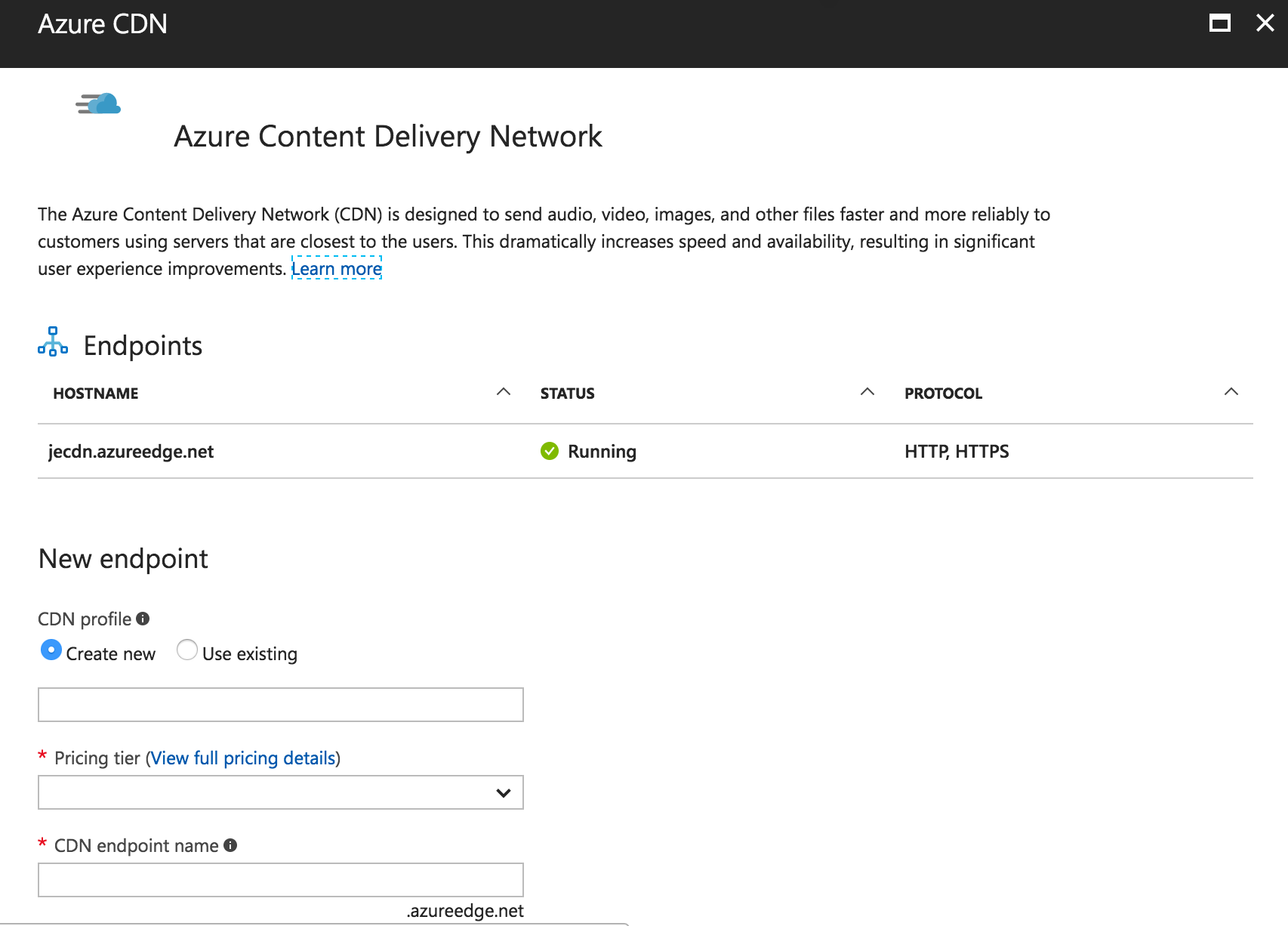The width and height of the screenshot is (1288, 926).
Task: Click the New endpoint heading
Action: pyautogui.click(x=123, y=559)
